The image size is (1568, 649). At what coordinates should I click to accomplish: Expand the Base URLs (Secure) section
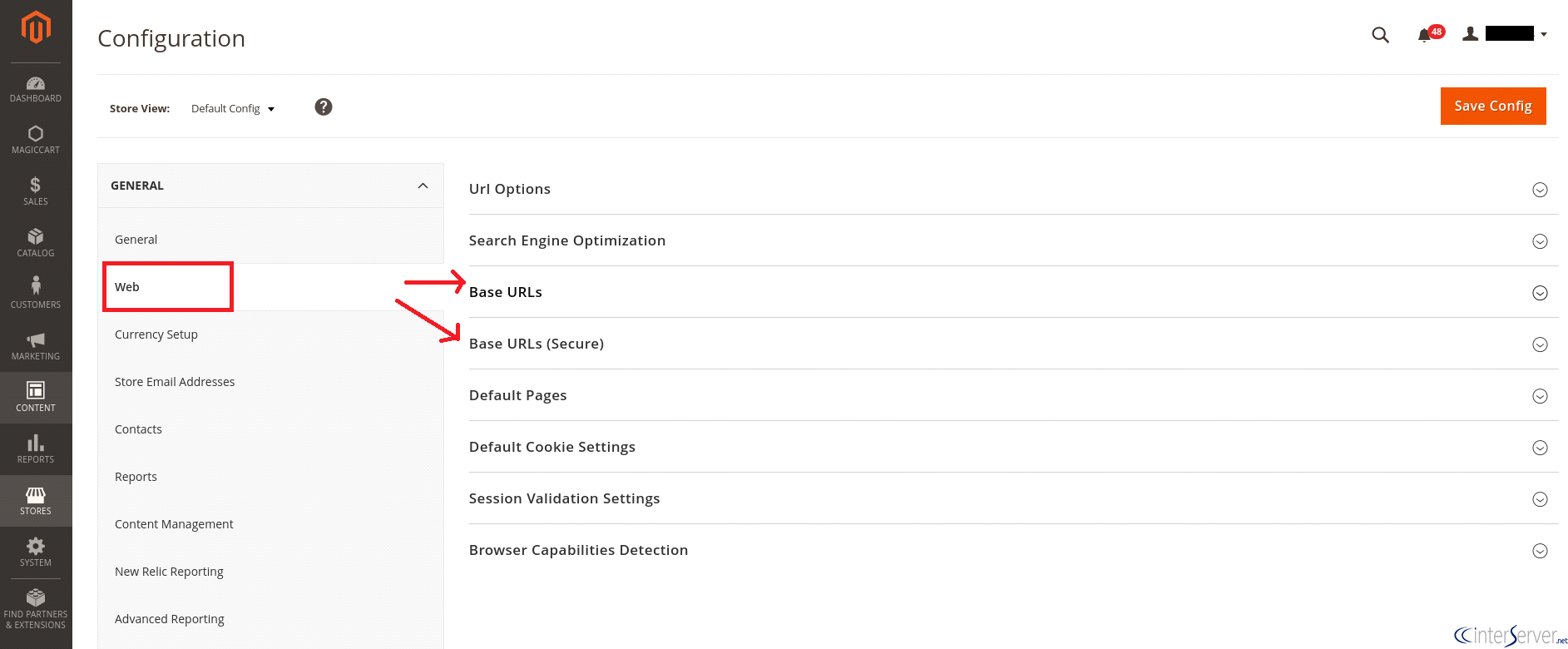(1013, 344)
